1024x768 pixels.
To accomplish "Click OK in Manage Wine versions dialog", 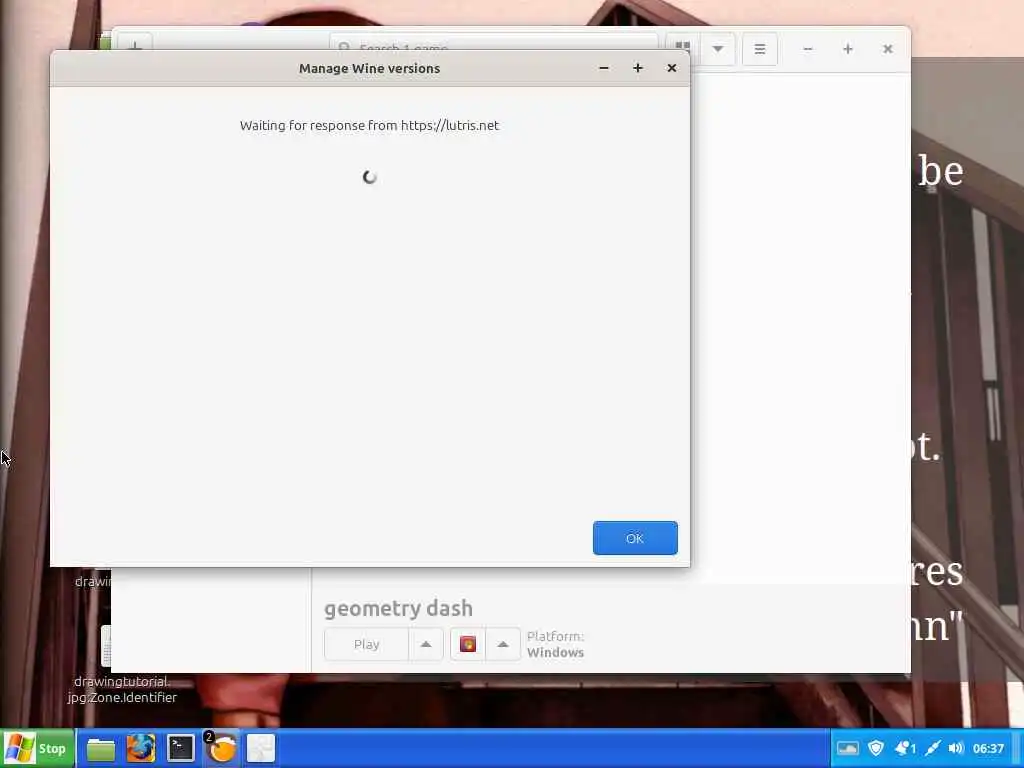I will click(635, 538).
